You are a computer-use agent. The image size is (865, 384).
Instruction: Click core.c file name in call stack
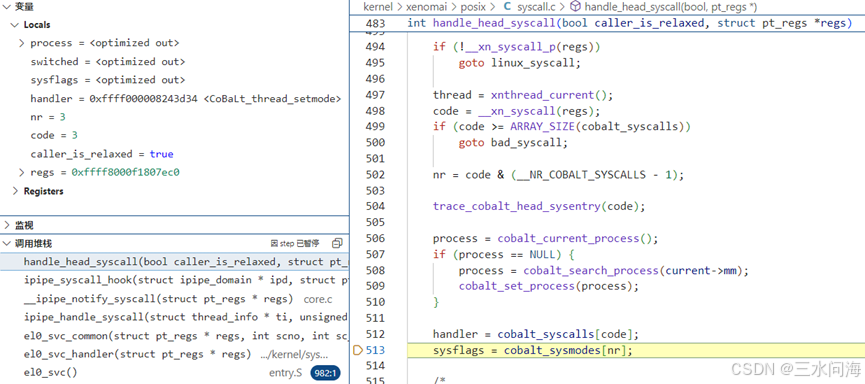(x=318, y=299)
